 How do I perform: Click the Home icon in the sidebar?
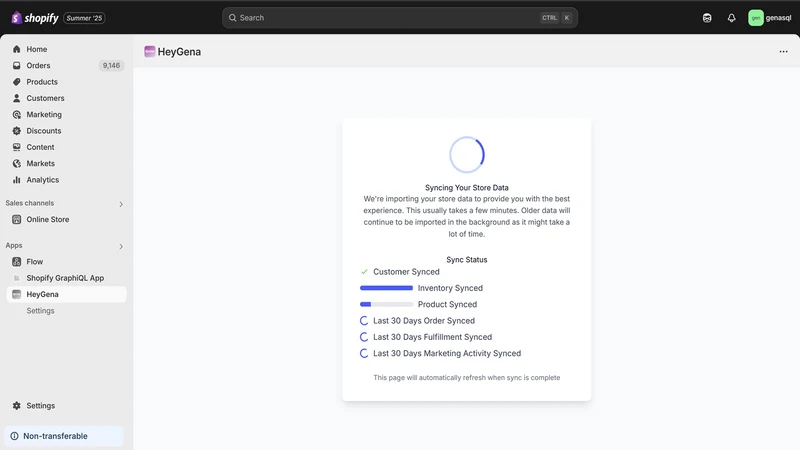point(16,49)
